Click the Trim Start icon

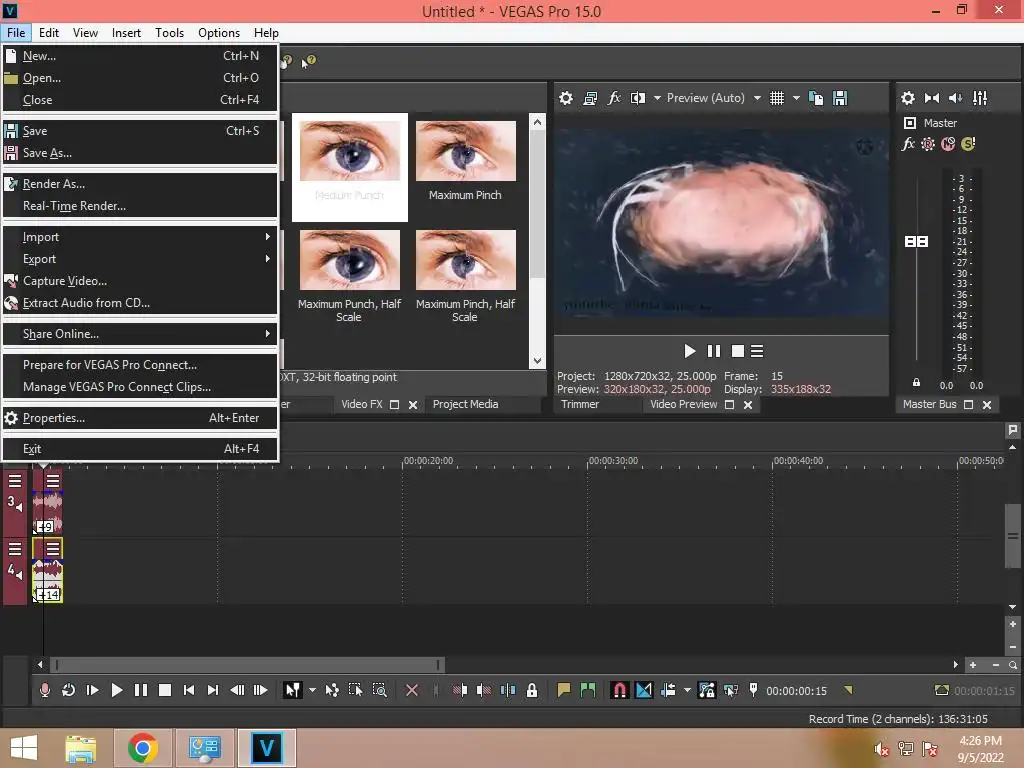pos(460,690)
